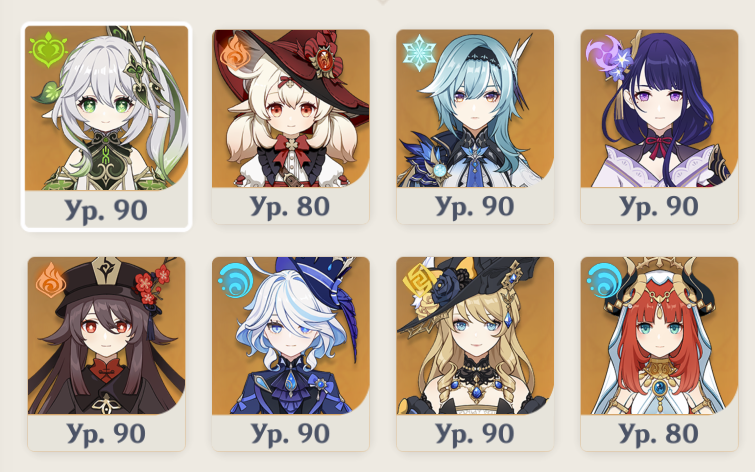Select the light-blue-haired Cryo character portrait
755x472 pixels.
pyautogui.click(x=475, y=108)
